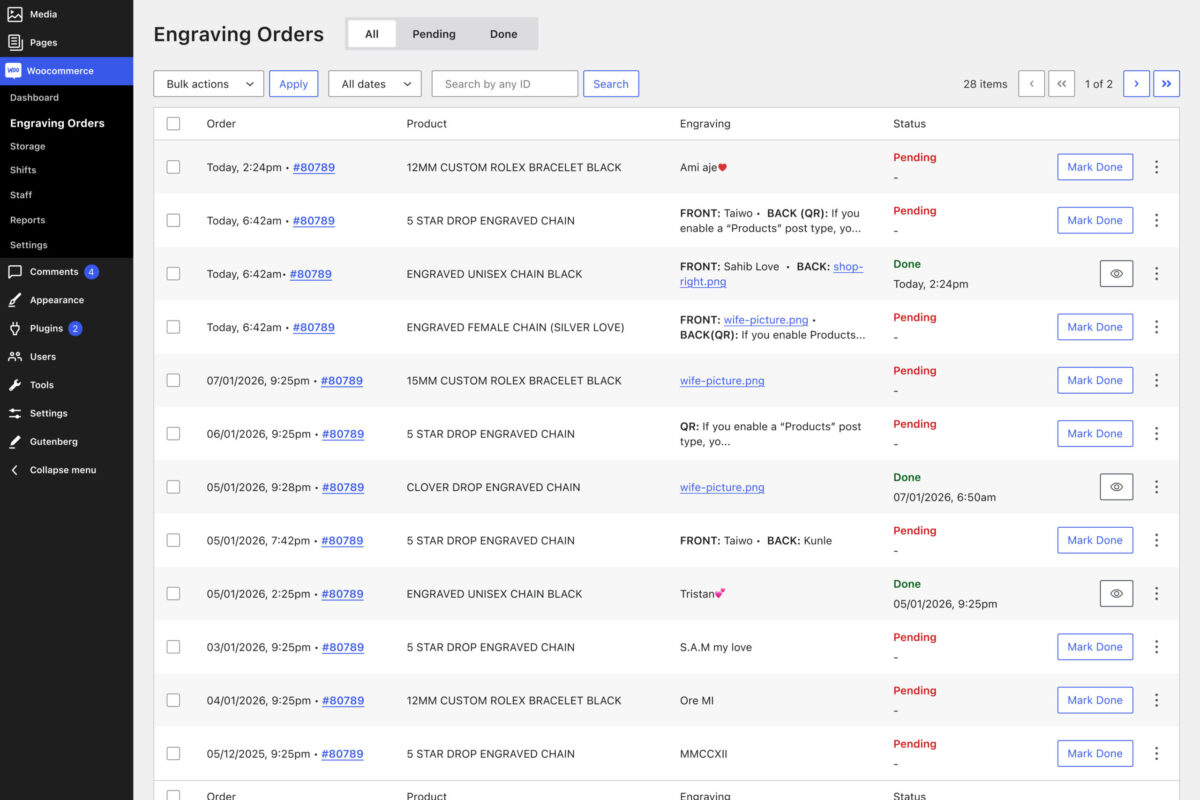Click the Users people icon
The image size is (1200, 800).
pyautogui.click(x=15, y=357)
